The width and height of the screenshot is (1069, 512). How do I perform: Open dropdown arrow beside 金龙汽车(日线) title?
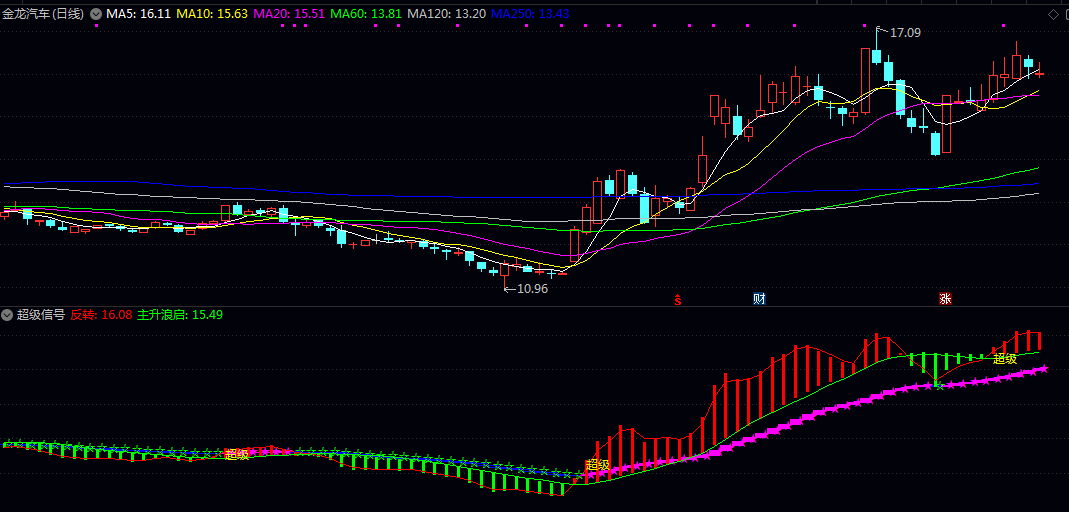tap(95, 14)
